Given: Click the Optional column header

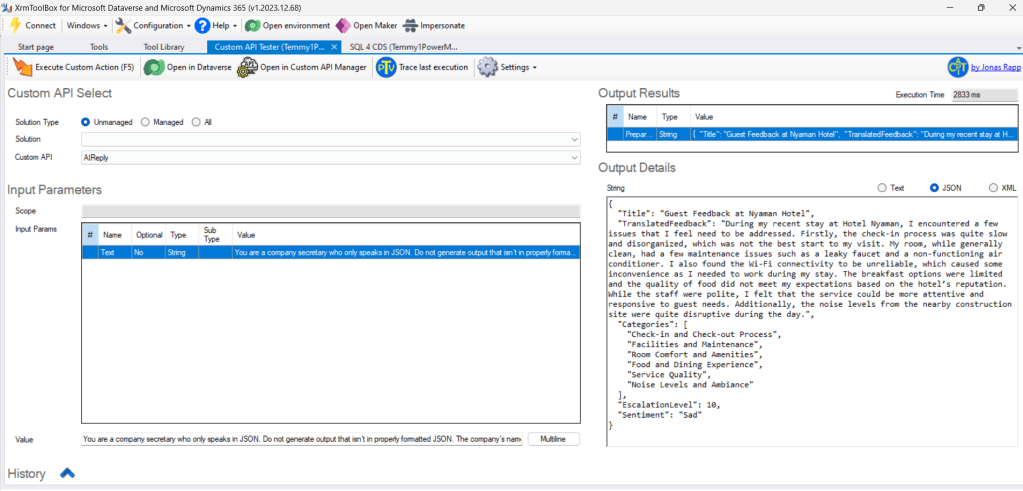Looking at the screenshot, I should [x=149, y=235].
